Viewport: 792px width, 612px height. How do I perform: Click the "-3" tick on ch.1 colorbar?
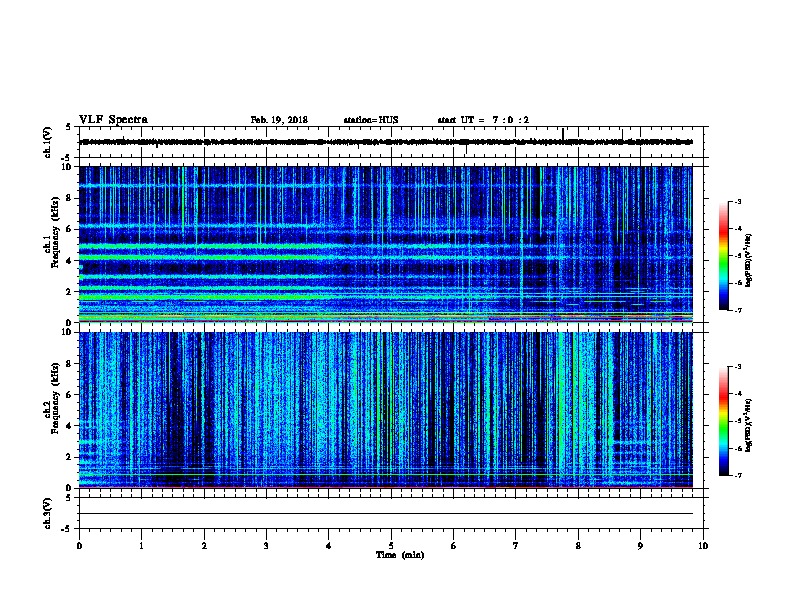click(737, 201)
